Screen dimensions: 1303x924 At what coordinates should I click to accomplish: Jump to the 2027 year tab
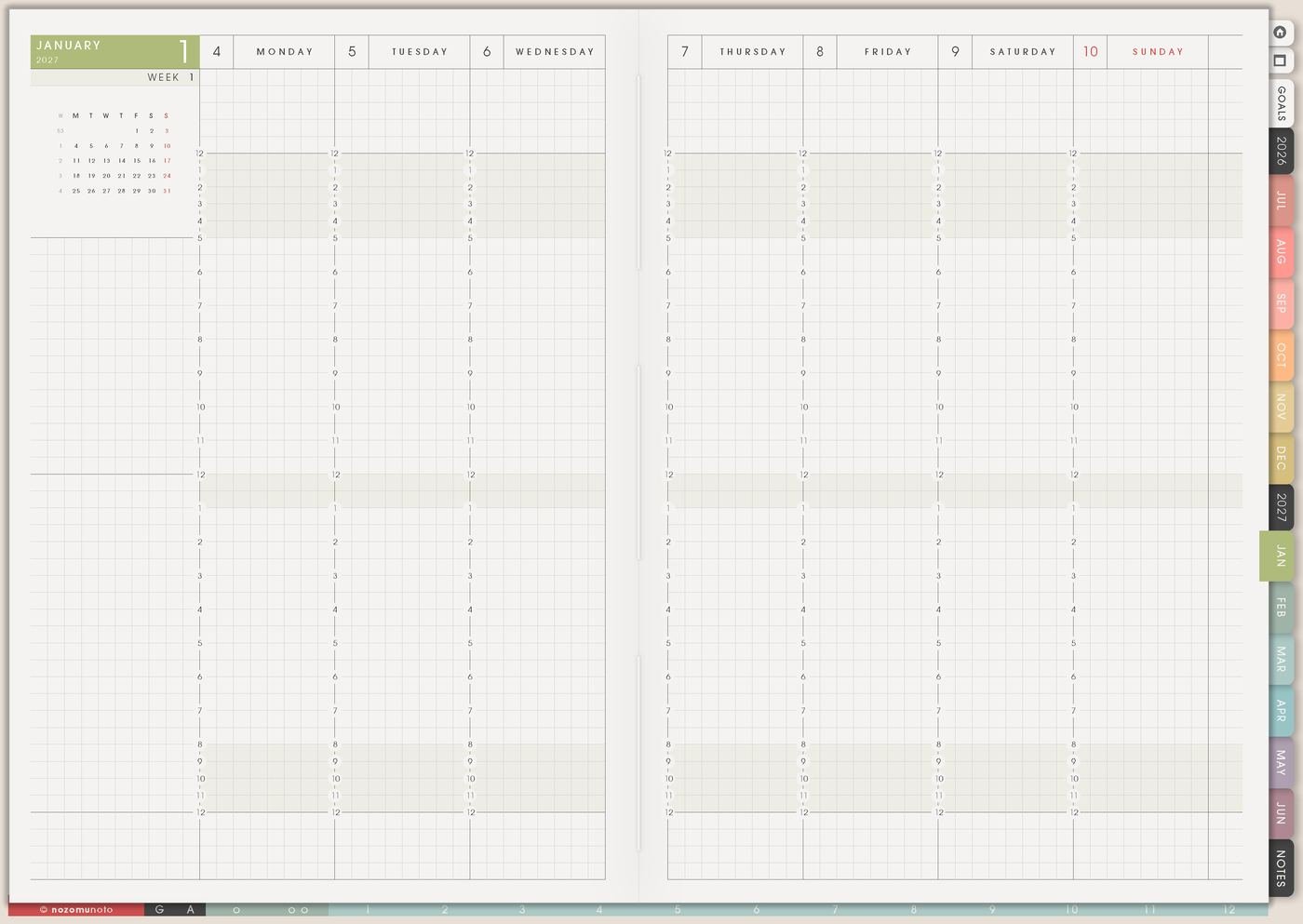pyautogui.click(x=1281, y=507)
